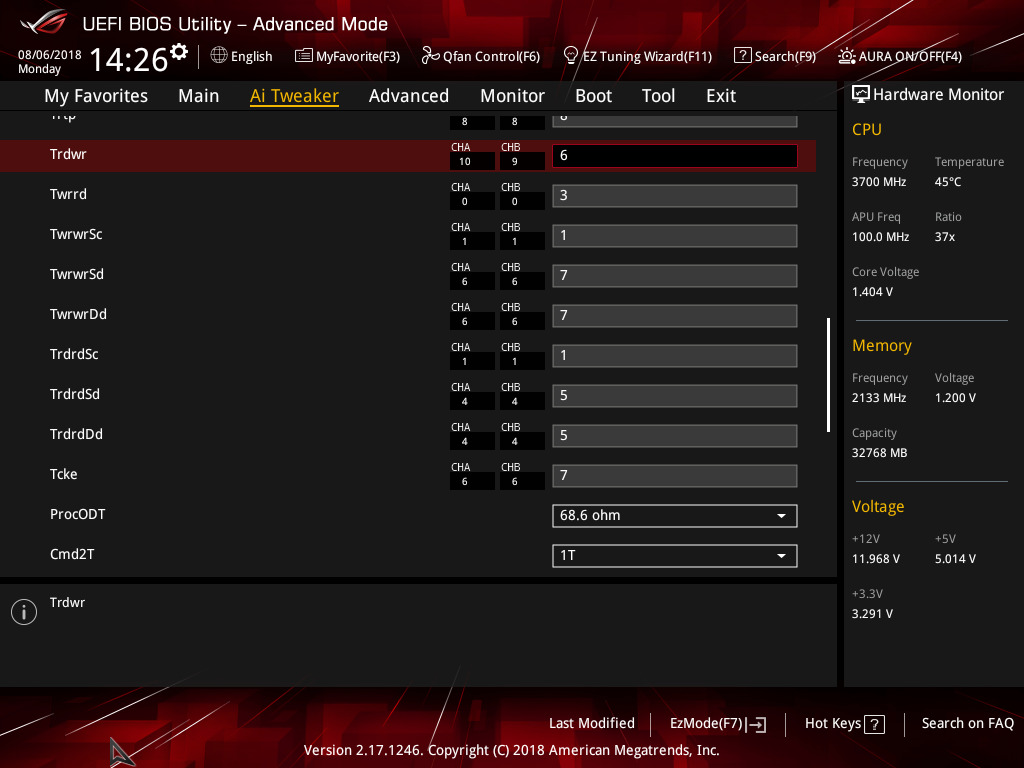This screenshot has height=768, width=1024.
Task: Select the ProcODT row label
Action: (77, 514)
